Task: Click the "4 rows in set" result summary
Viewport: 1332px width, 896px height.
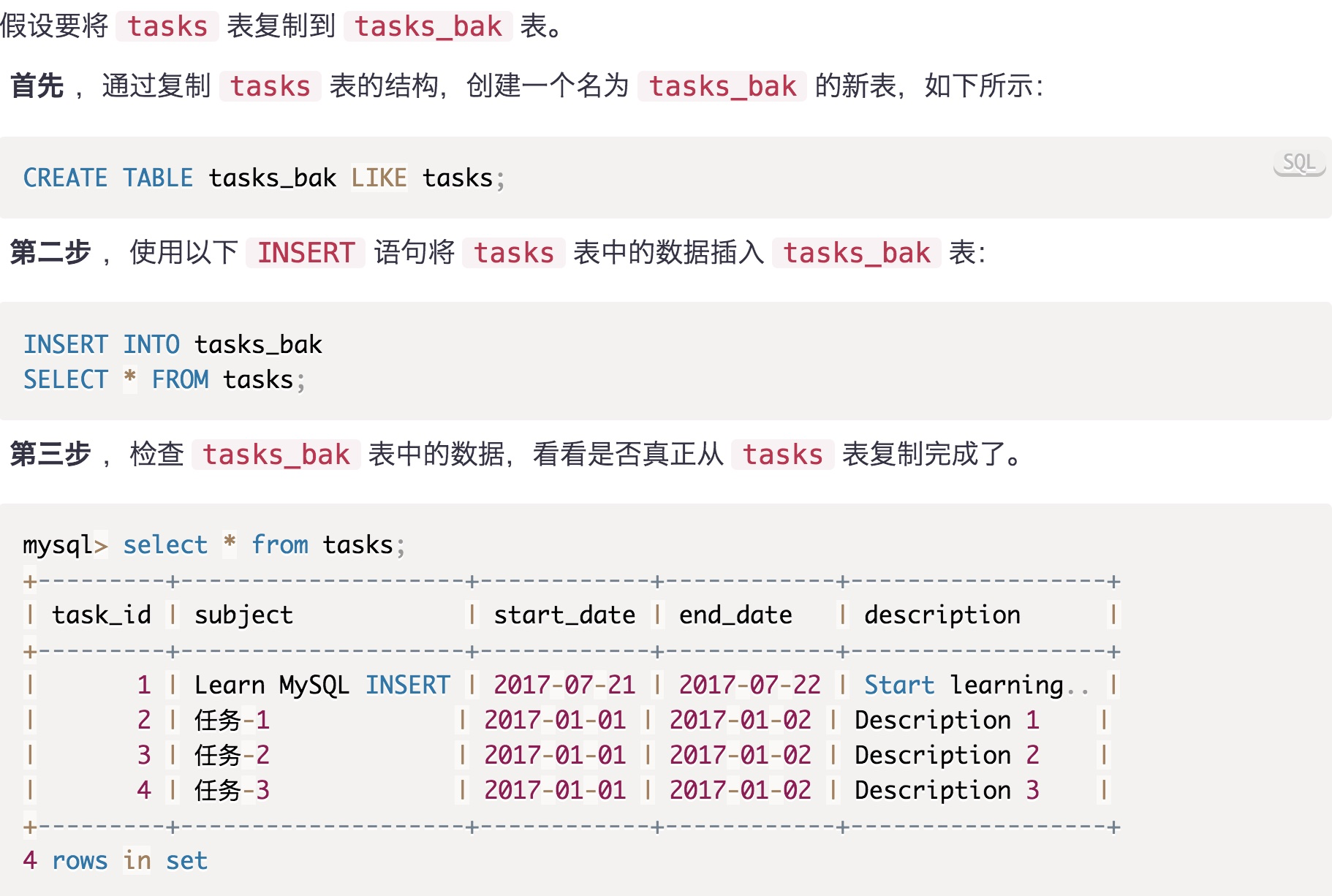Action: point(116,860)
